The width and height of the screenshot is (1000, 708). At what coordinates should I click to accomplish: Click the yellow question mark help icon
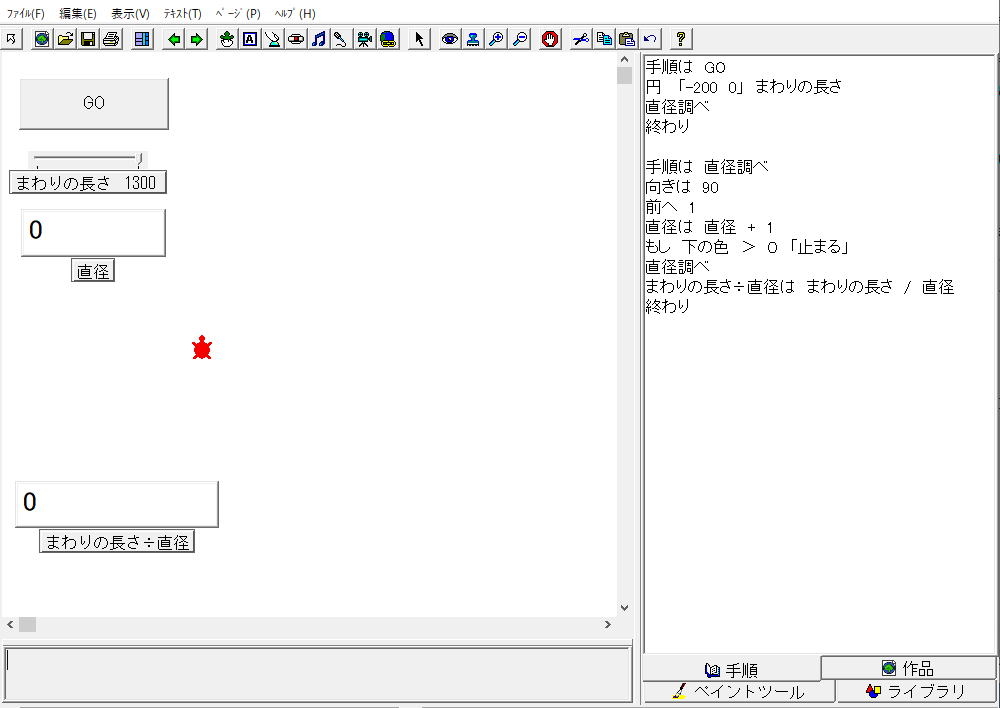click(680, 39)
